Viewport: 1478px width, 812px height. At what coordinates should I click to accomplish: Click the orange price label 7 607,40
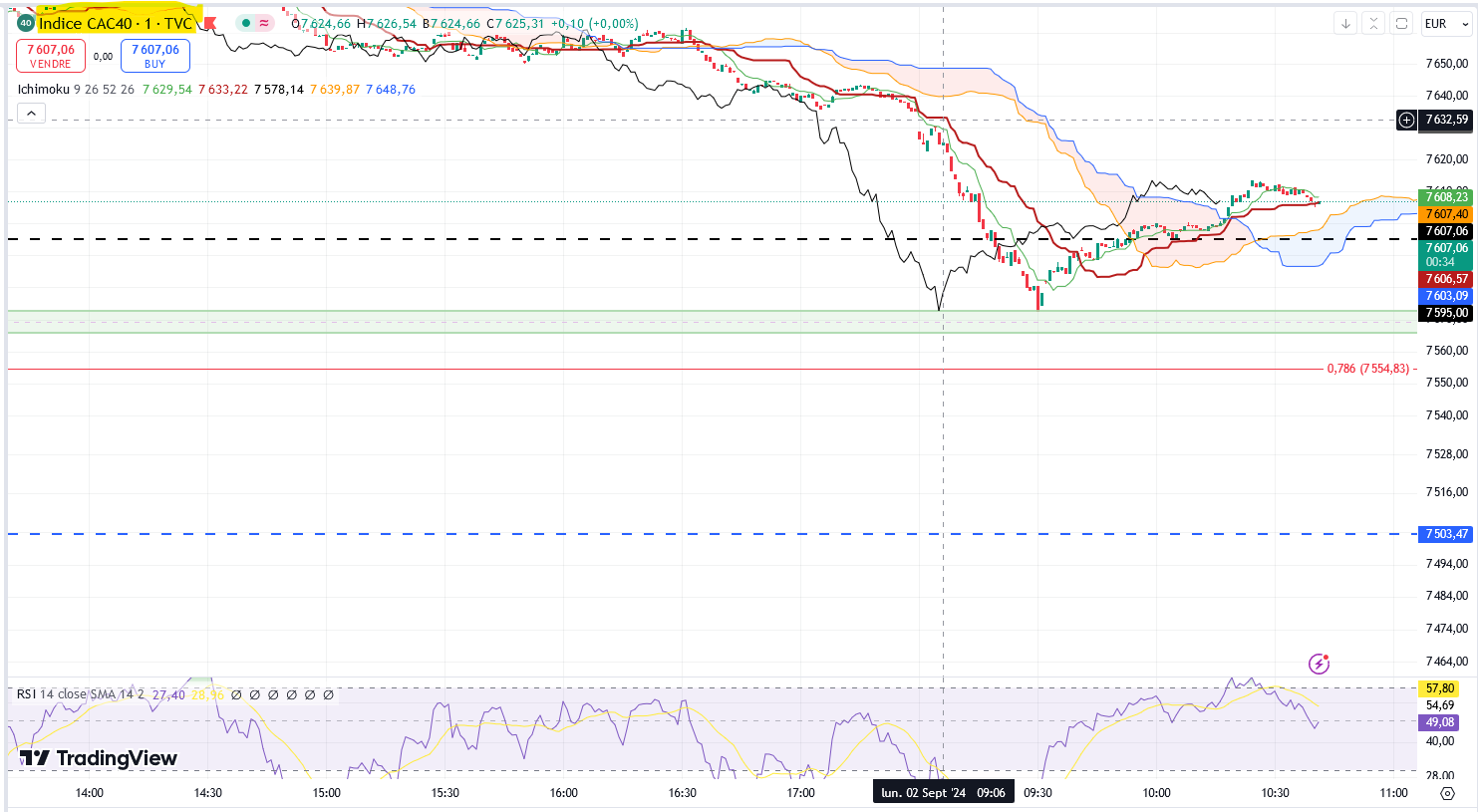tap(1446, 214)
